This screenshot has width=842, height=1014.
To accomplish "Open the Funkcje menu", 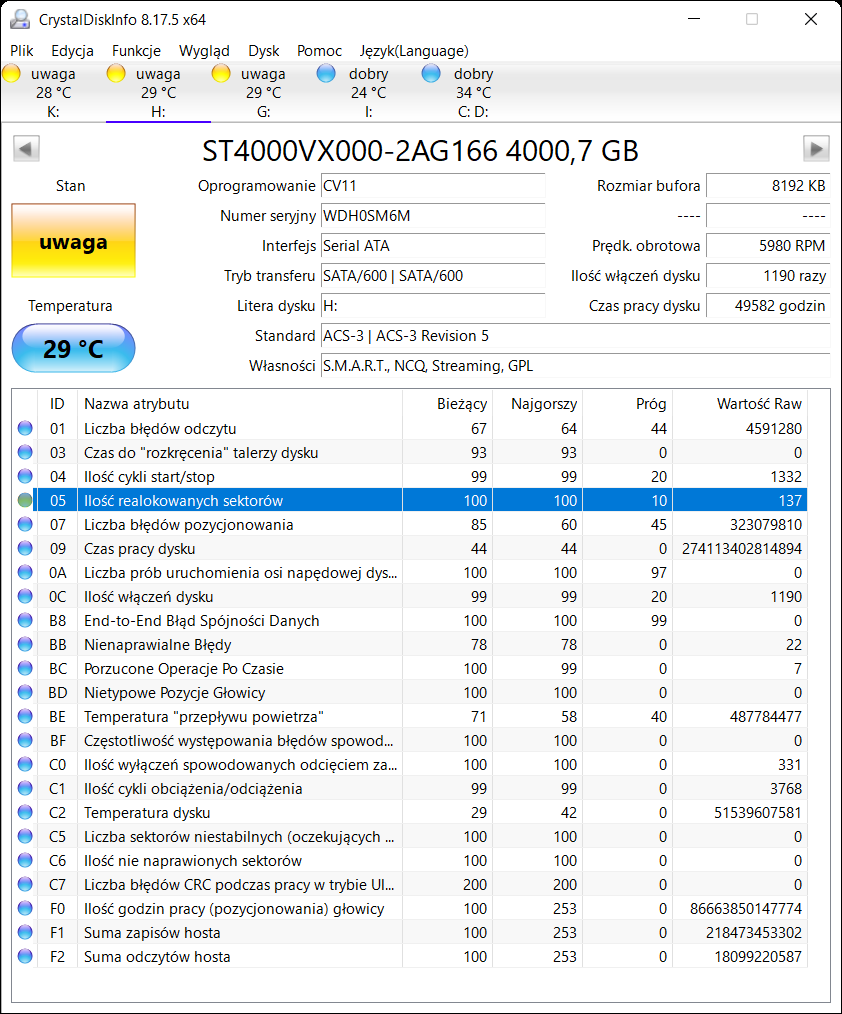I will point(136,51).
